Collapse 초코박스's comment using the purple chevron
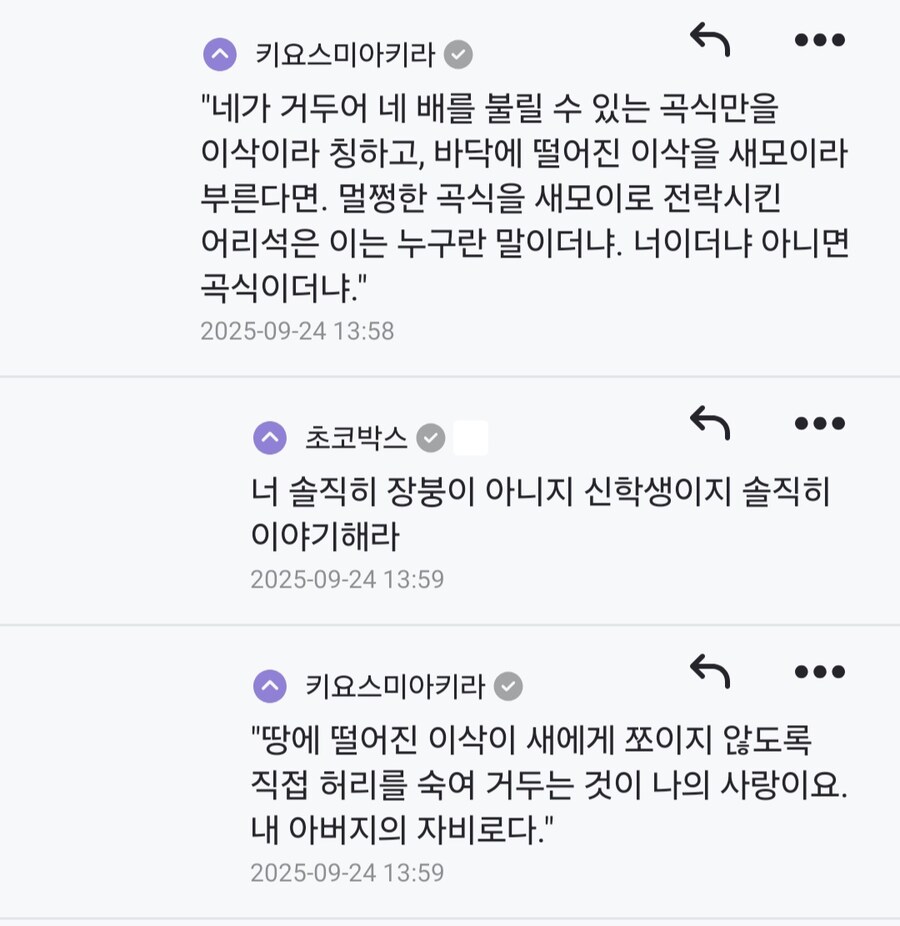The height and width of the screenshot is (926, 900). click(x=270, y=438)
